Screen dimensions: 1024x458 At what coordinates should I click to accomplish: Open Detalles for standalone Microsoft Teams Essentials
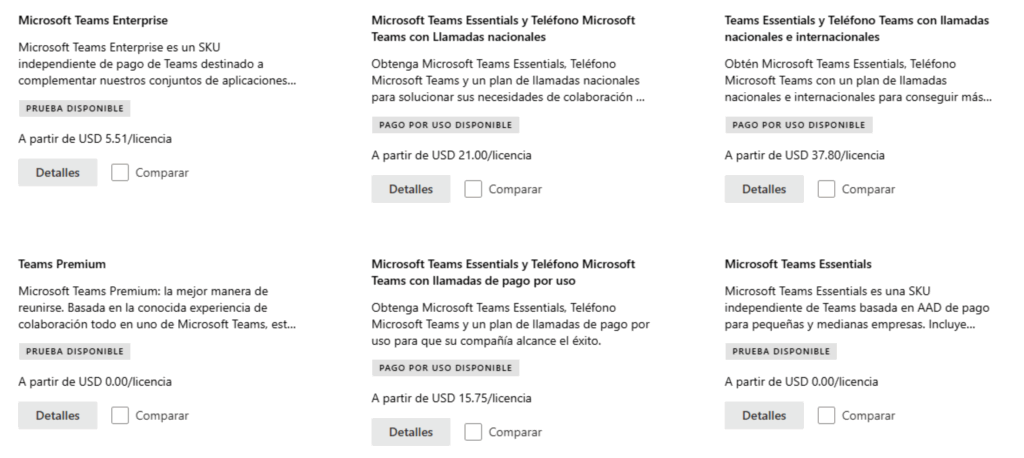tap(764, 415)
